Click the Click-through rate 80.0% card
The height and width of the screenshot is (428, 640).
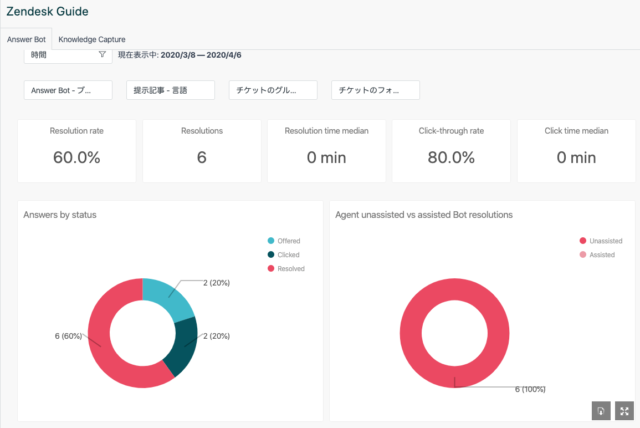tap(450, 150)
